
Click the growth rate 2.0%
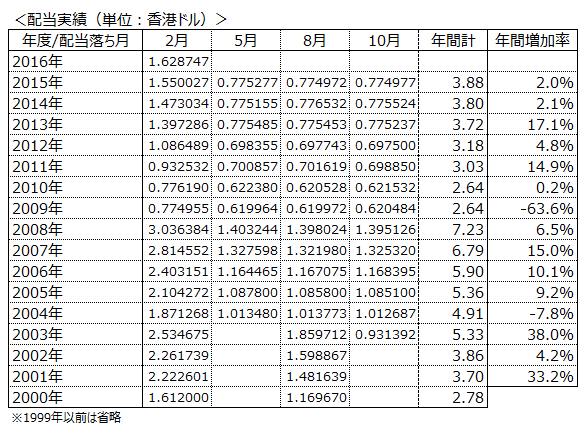click(554, 82)
